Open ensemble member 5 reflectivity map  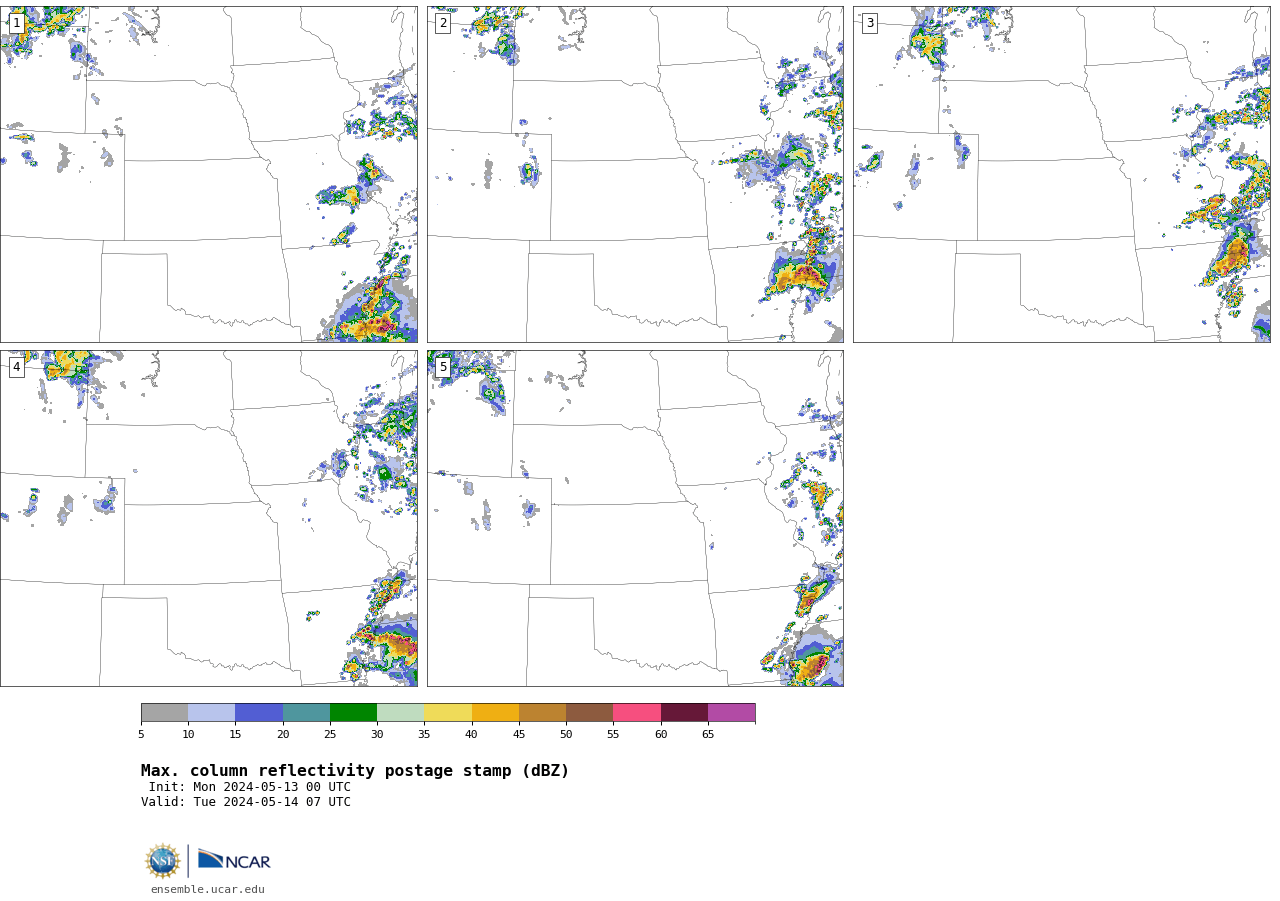coord(635,518)
